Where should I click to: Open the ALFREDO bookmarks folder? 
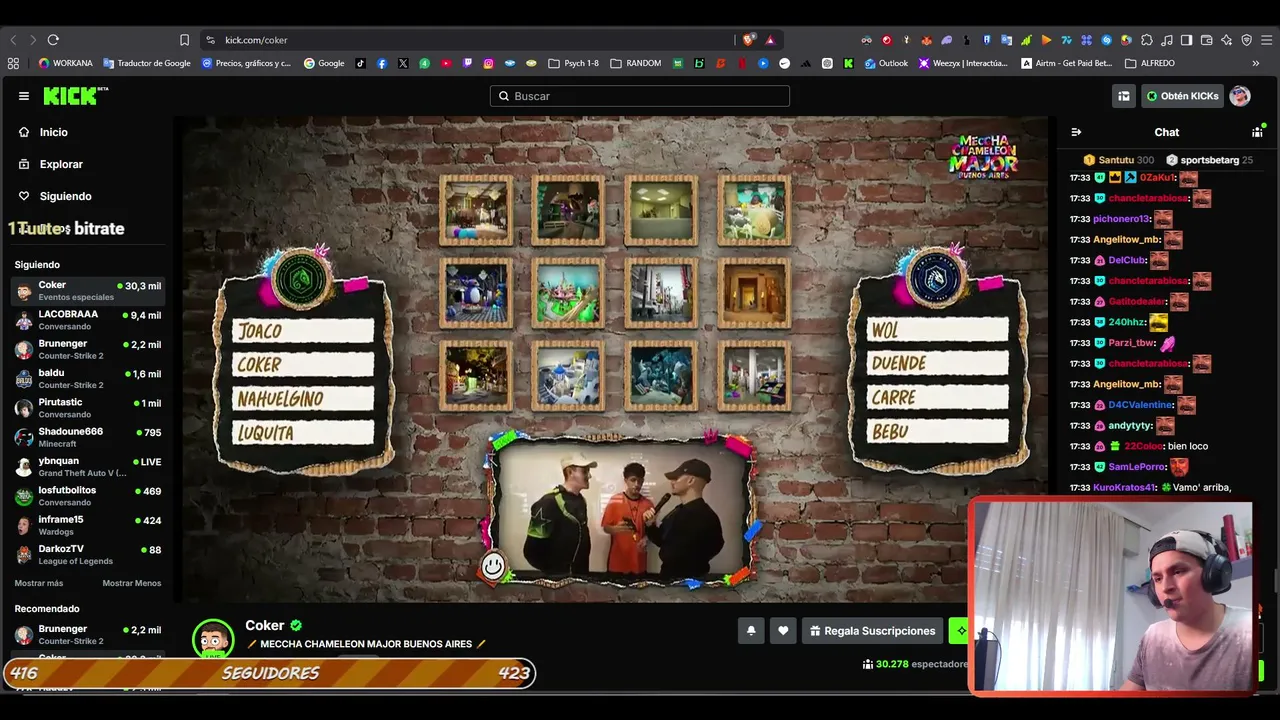coord(1150,63)
